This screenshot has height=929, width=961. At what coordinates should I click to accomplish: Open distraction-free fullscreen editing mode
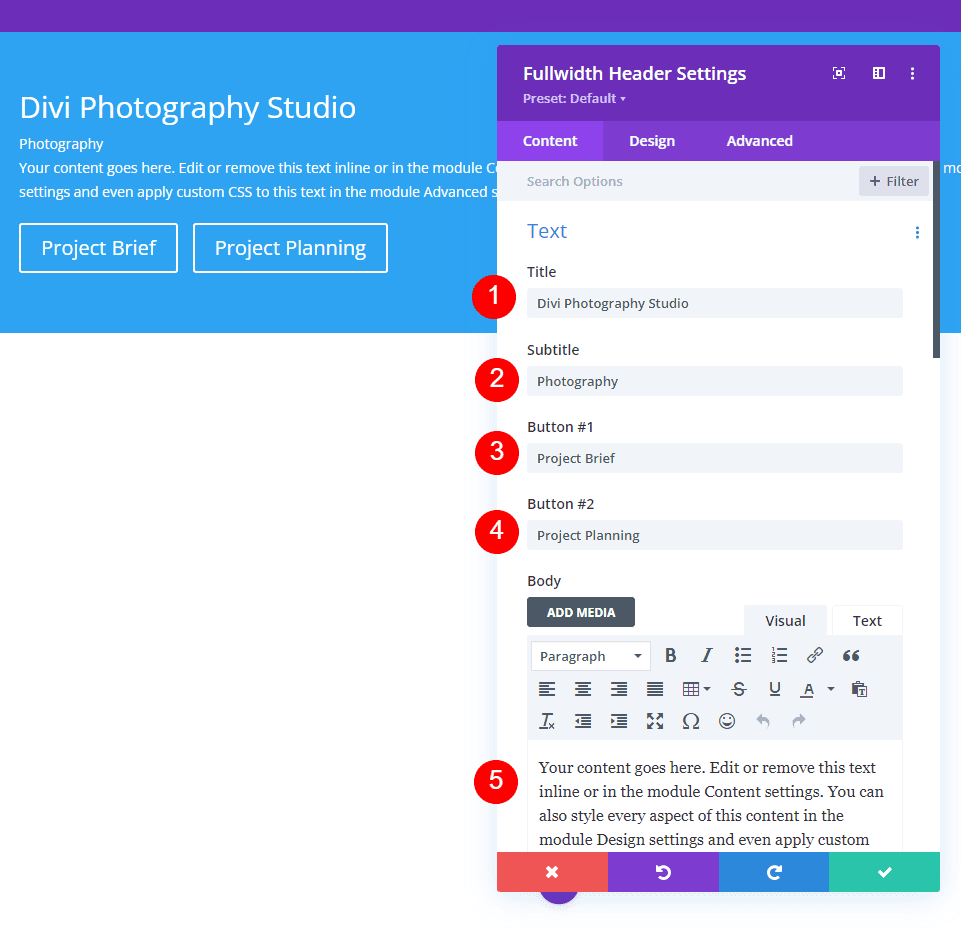click(x=655, y=721)
